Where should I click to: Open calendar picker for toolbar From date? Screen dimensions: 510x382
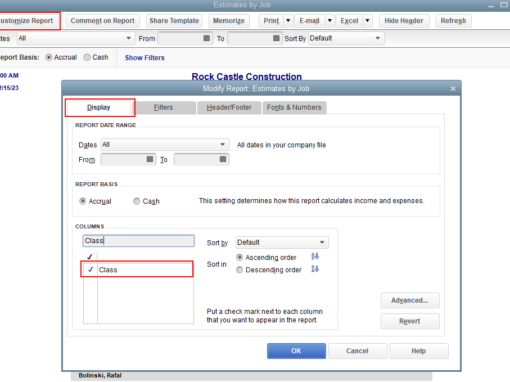207,38
